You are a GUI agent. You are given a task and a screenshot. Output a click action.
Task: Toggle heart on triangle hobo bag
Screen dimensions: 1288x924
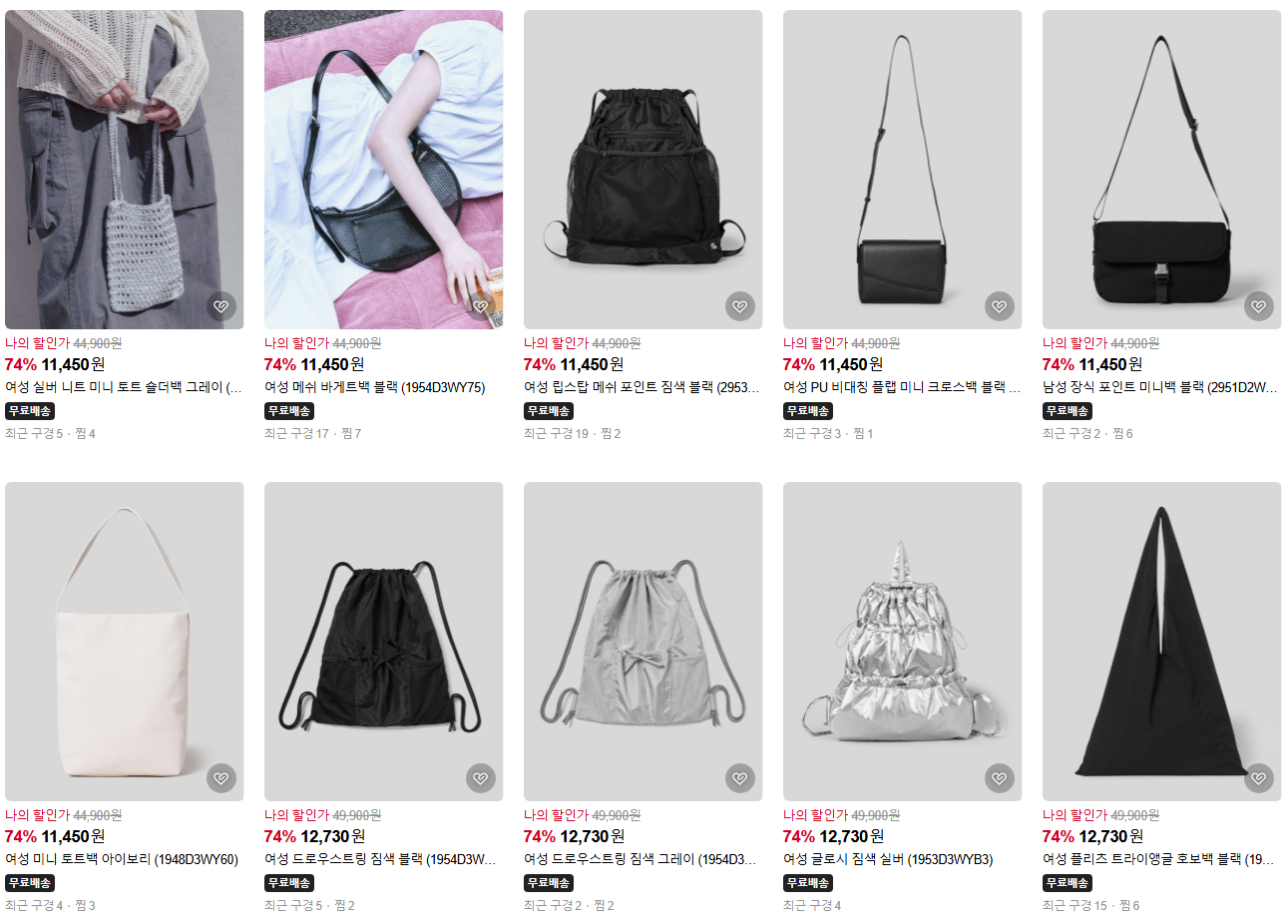point(1259,778)
